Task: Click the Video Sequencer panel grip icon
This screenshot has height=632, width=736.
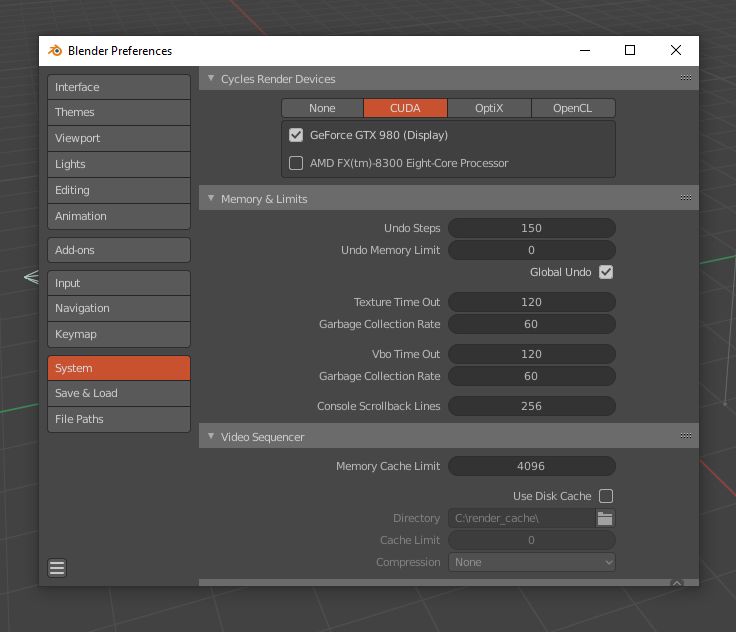Action: [x=686, y=436]
